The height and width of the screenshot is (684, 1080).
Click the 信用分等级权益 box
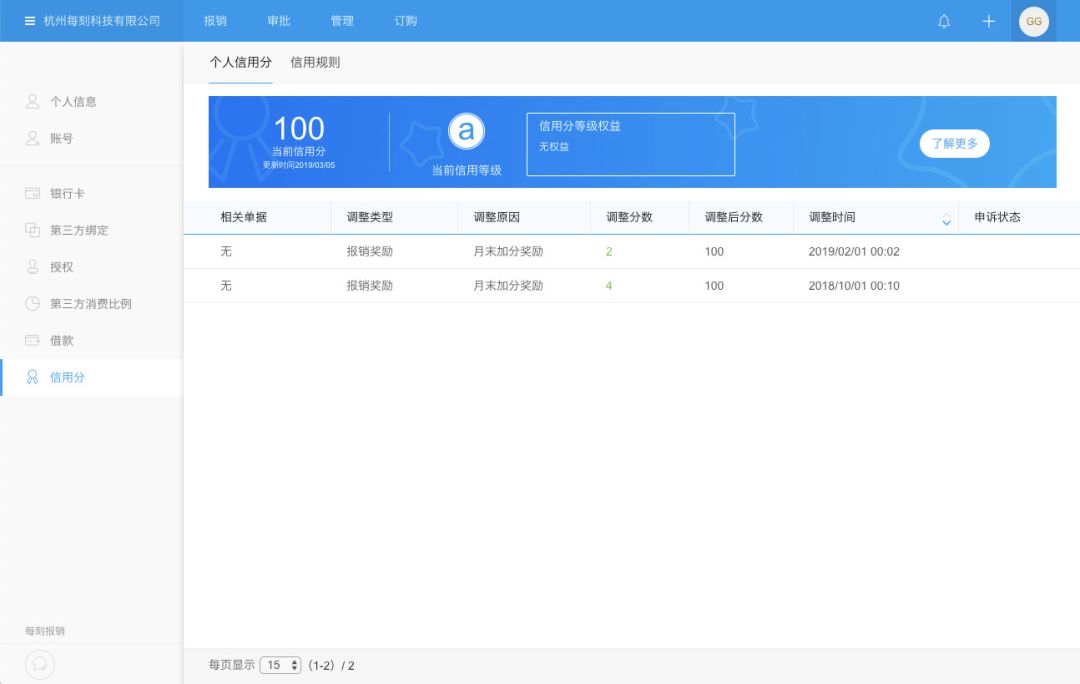click(x=630, y=144)
